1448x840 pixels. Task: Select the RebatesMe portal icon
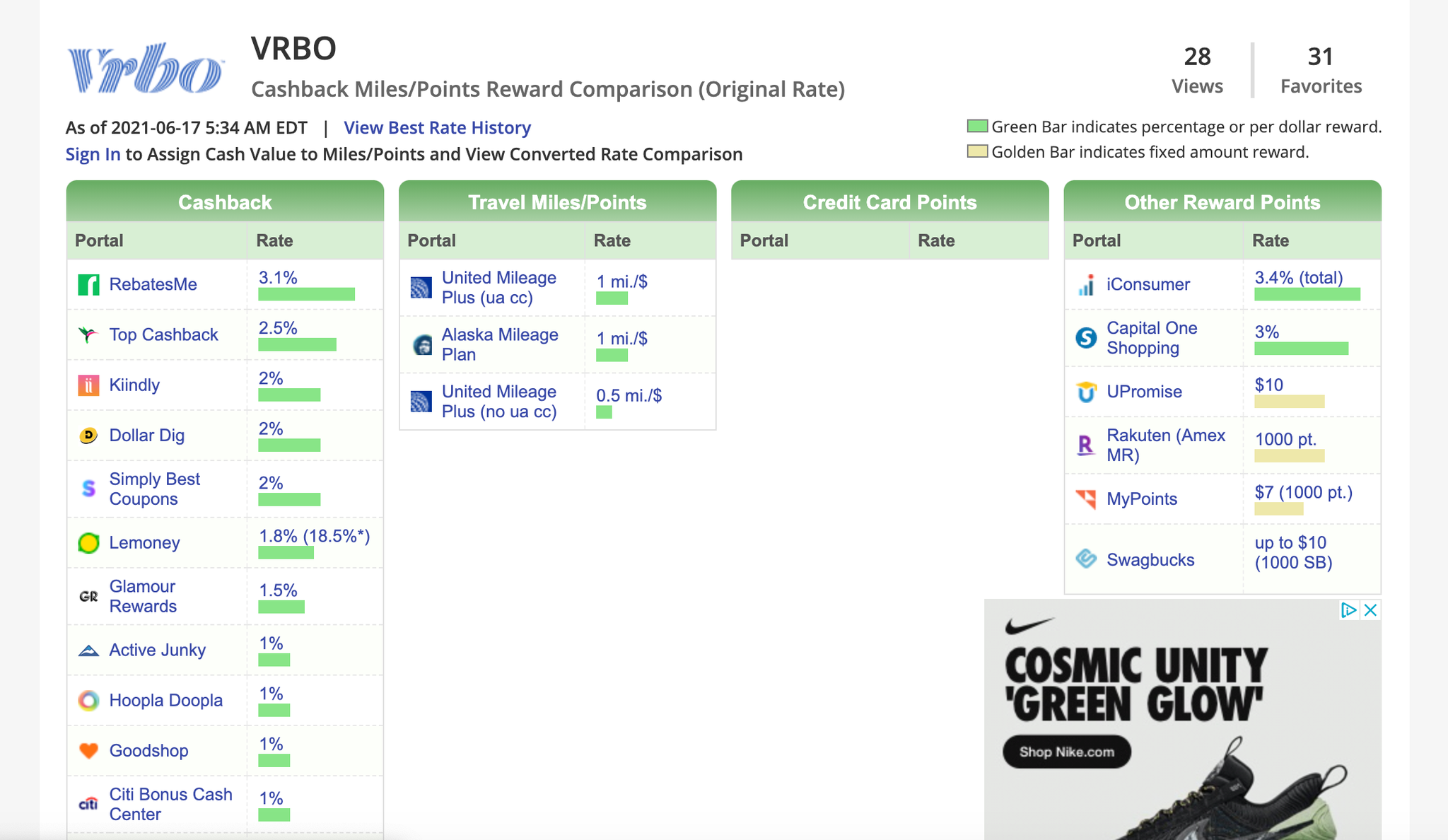[89, 284]
